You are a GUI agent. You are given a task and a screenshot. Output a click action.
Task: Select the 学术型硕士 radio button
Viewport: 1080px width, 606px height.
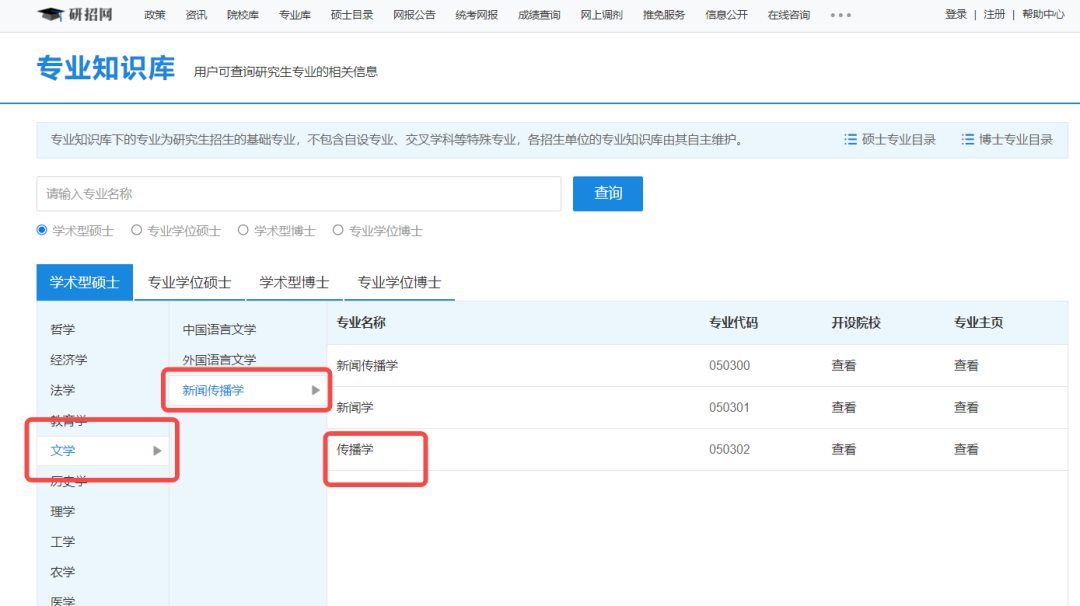(x=42, y=230)
